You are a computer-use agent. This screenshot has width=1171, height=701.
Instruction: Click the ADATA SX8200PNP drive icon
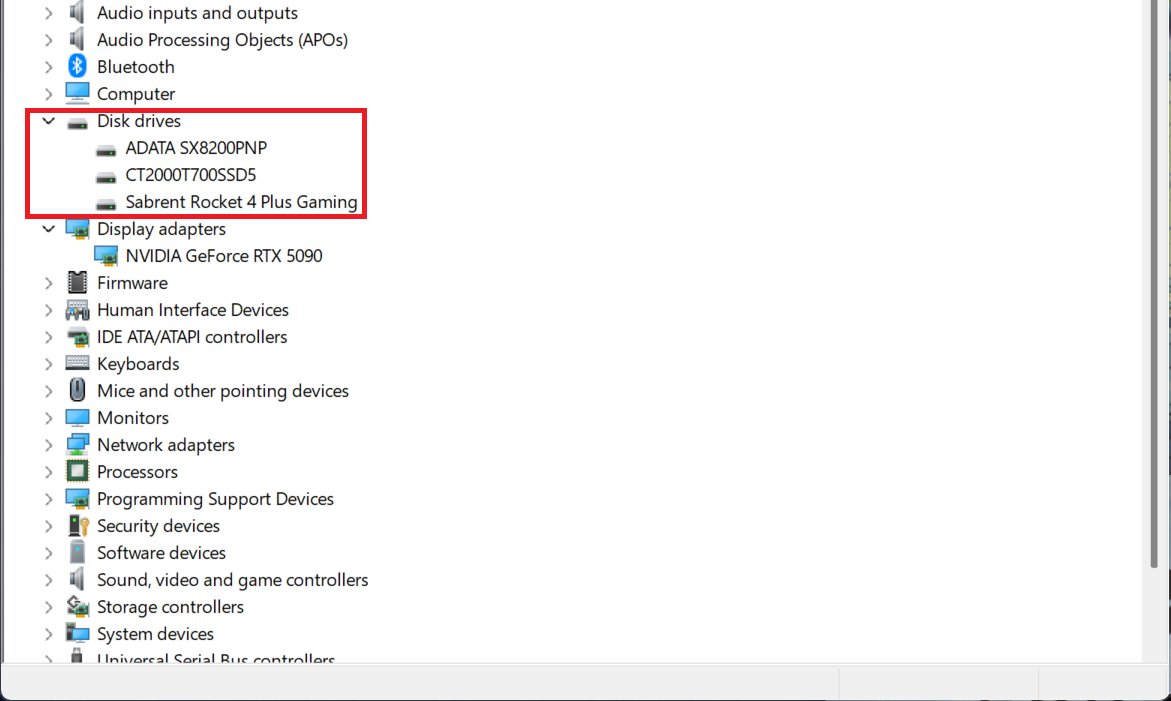[x=106, y=149]
